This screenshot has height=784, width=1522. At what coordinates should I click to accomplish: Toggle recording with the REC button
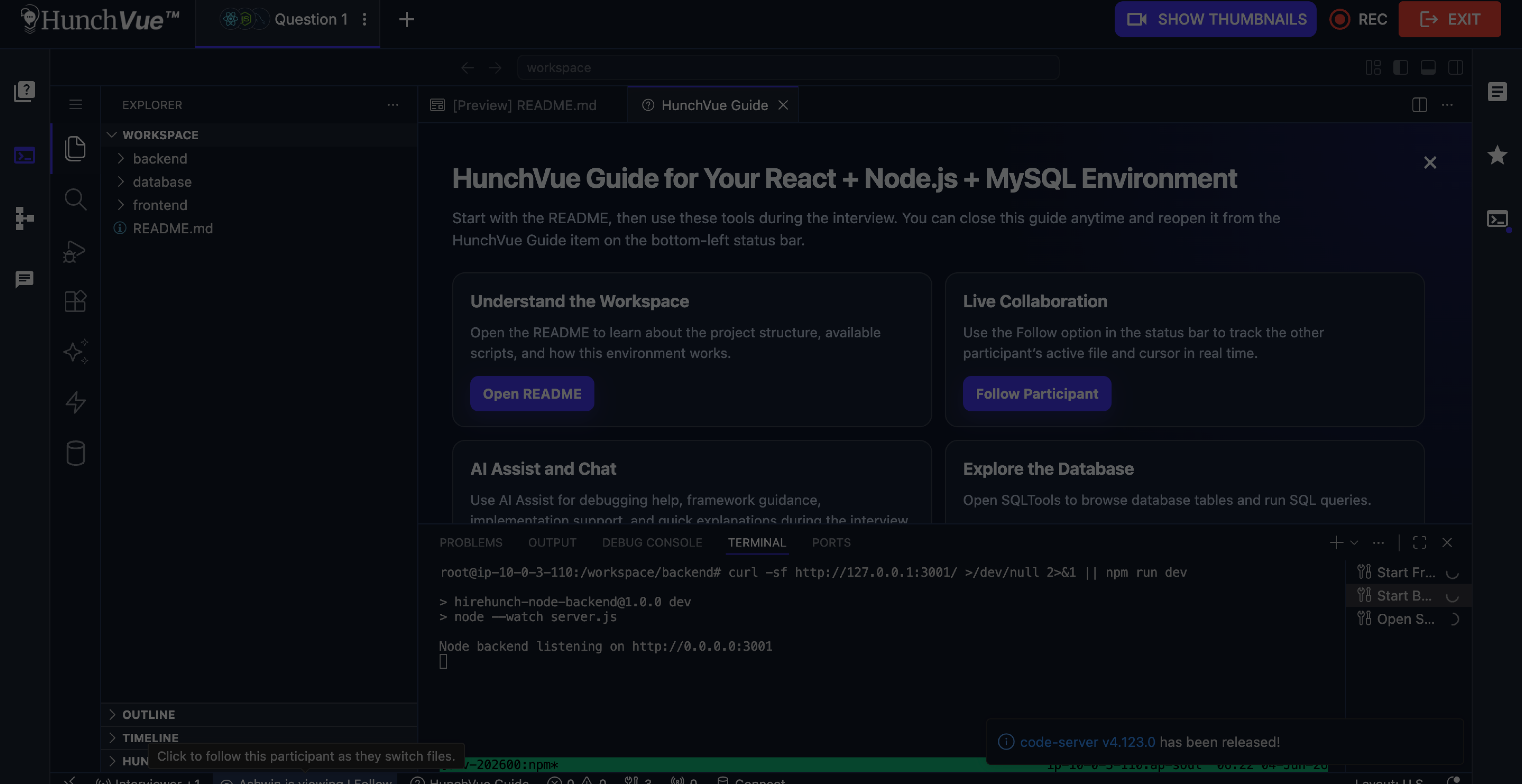tap(1359, 20)
